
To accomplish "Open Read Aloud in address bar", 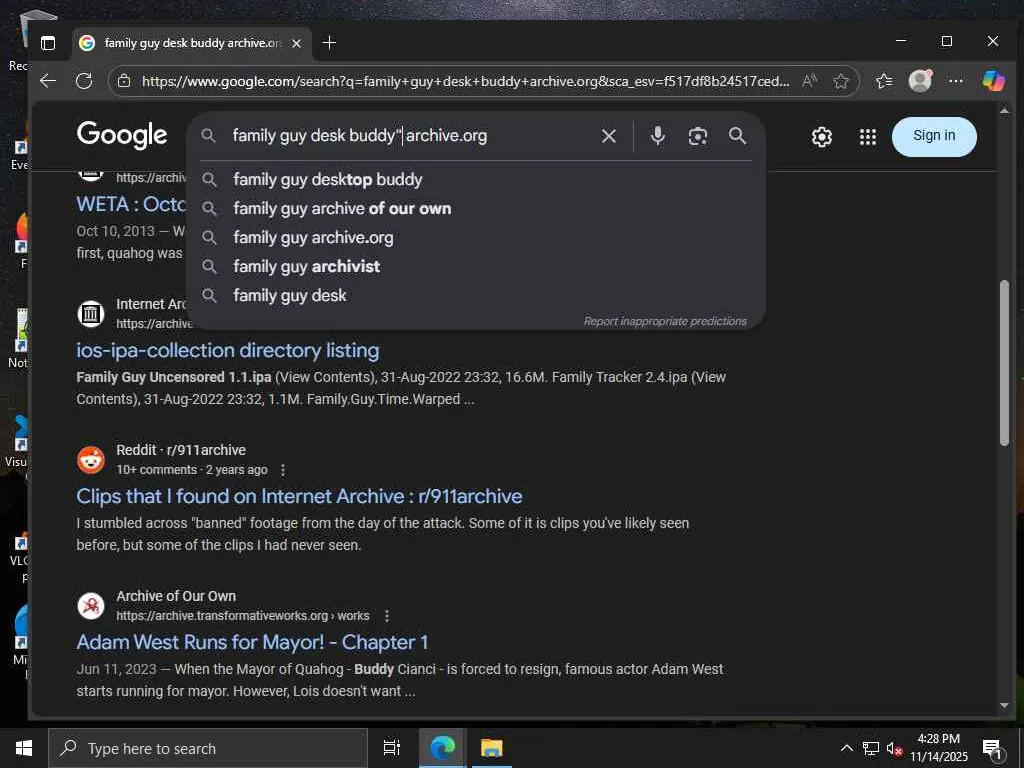I will (809, 81).
